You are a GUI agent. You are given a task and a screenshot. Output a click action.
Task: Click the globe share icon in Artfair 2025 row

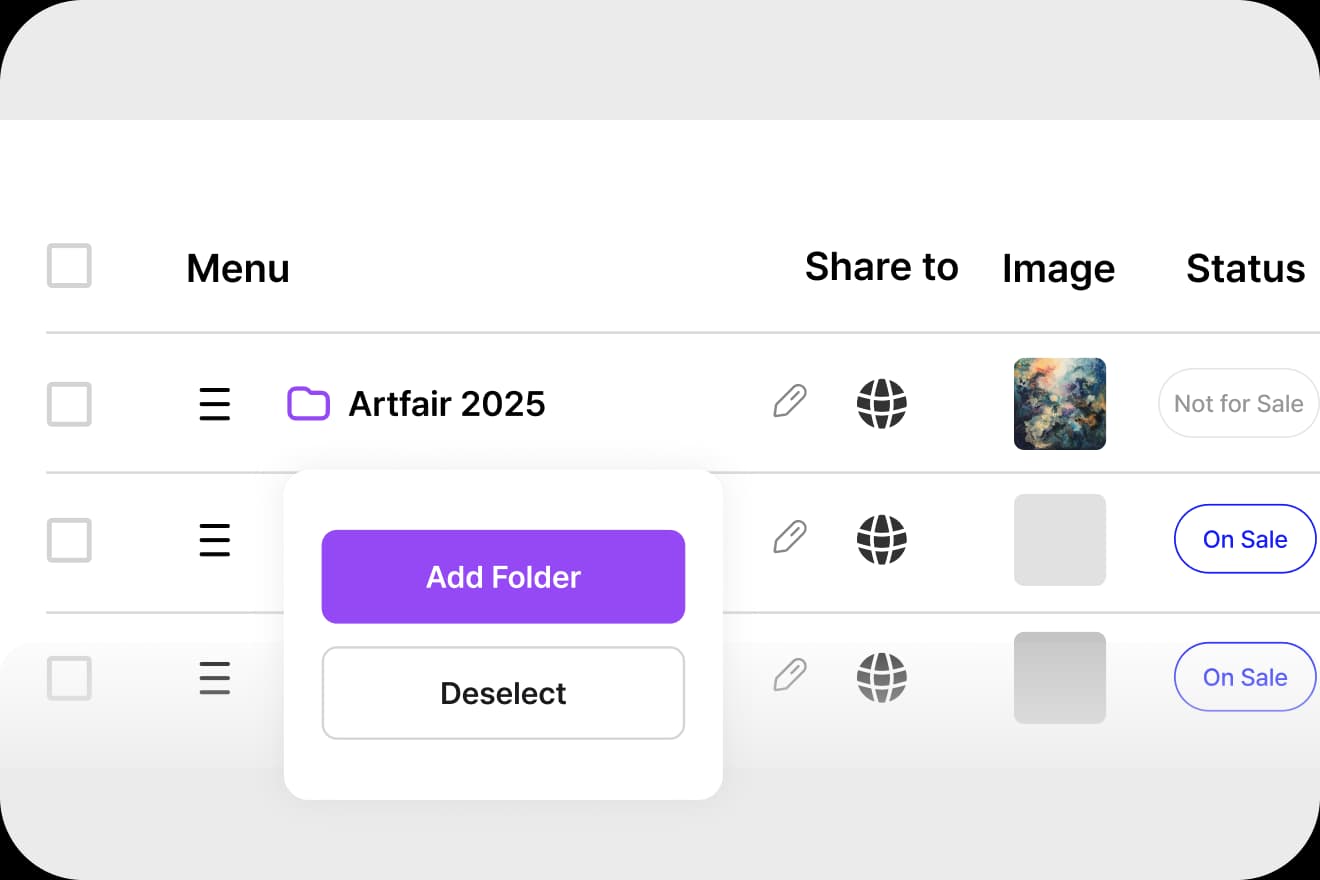tap(882, 404)
